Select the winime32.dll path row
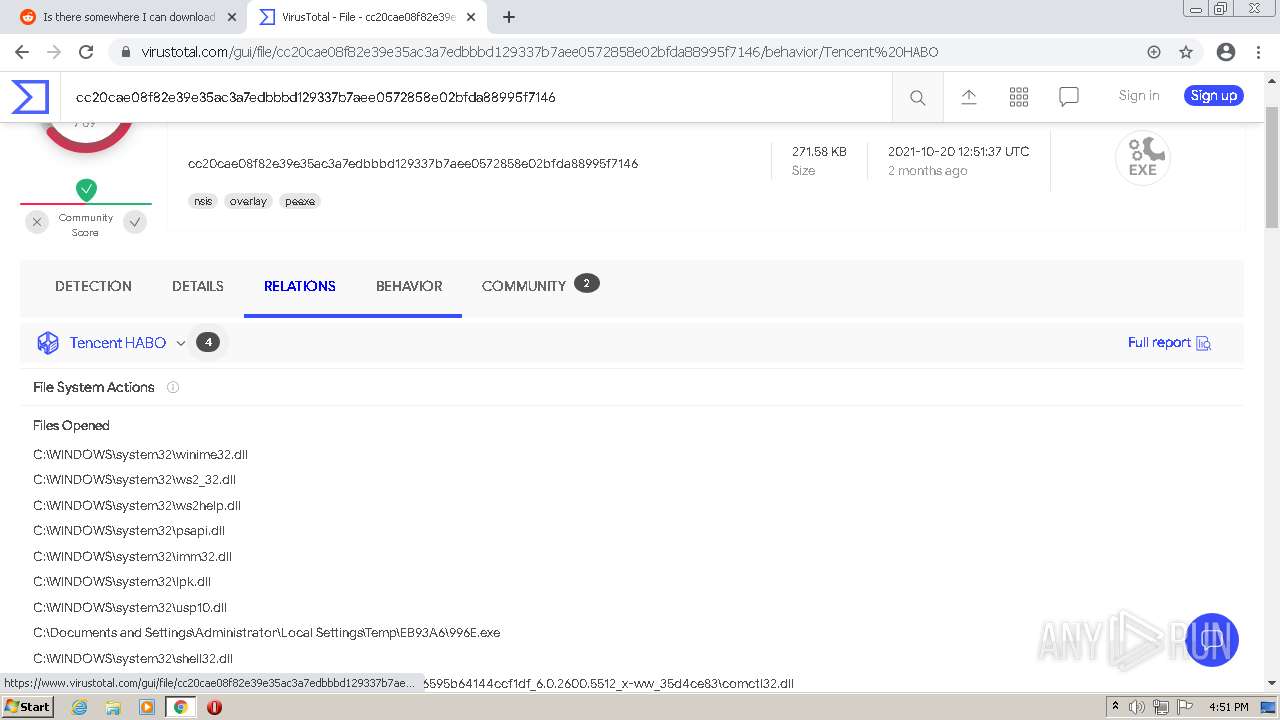Viewport: 1280px width, 720px height. (x=140, y=454)
